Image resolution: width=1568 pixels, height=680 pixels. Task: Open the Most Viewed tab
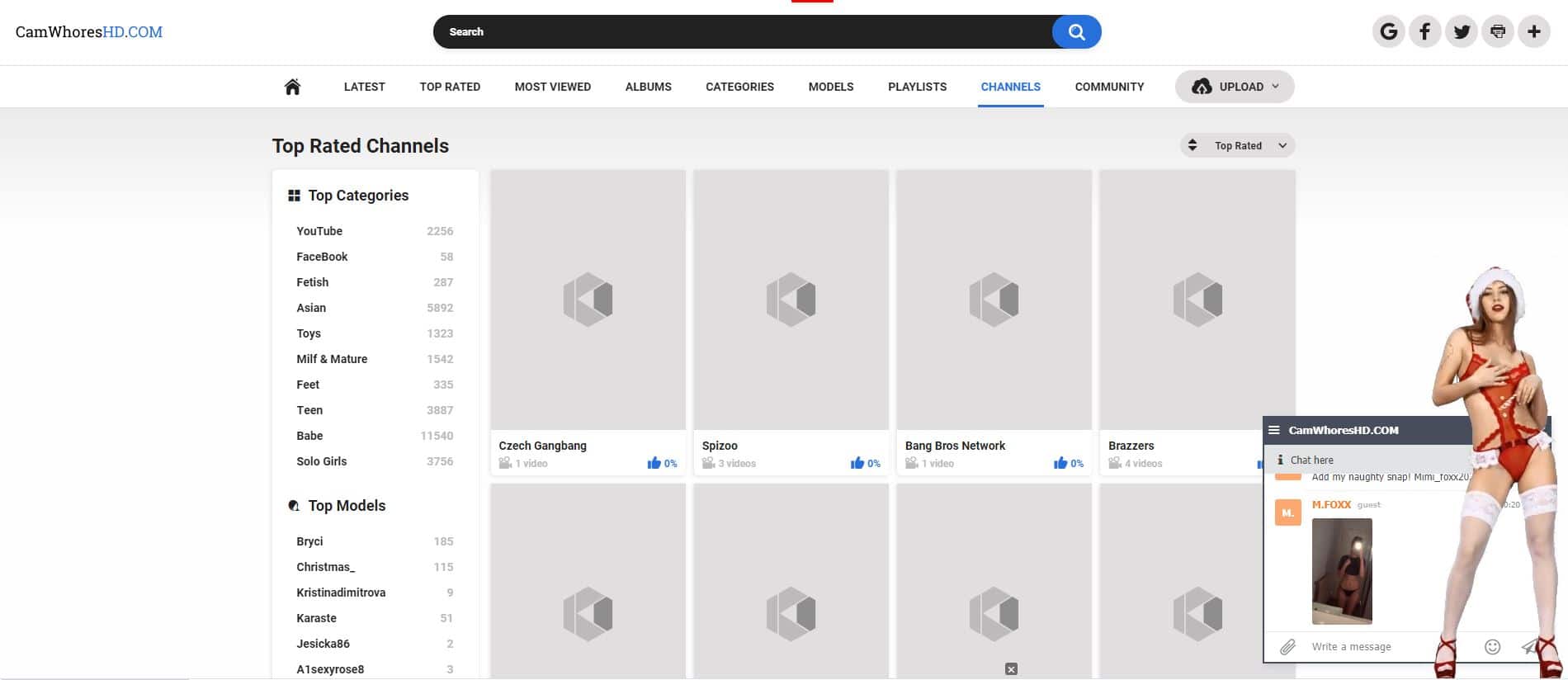pos(553,87)
